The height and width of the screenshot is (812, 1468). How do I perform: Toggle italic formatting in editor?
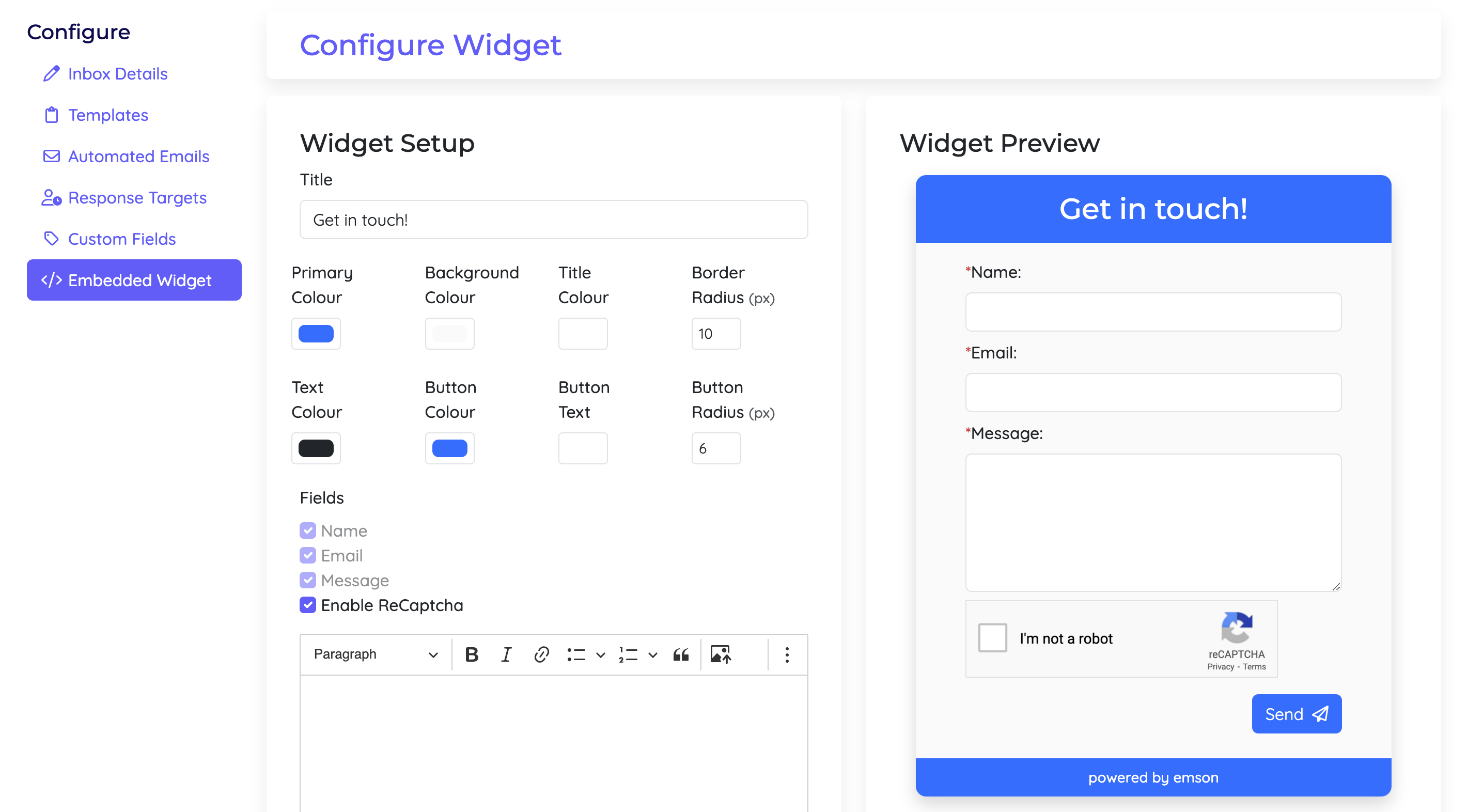point(506,654)
